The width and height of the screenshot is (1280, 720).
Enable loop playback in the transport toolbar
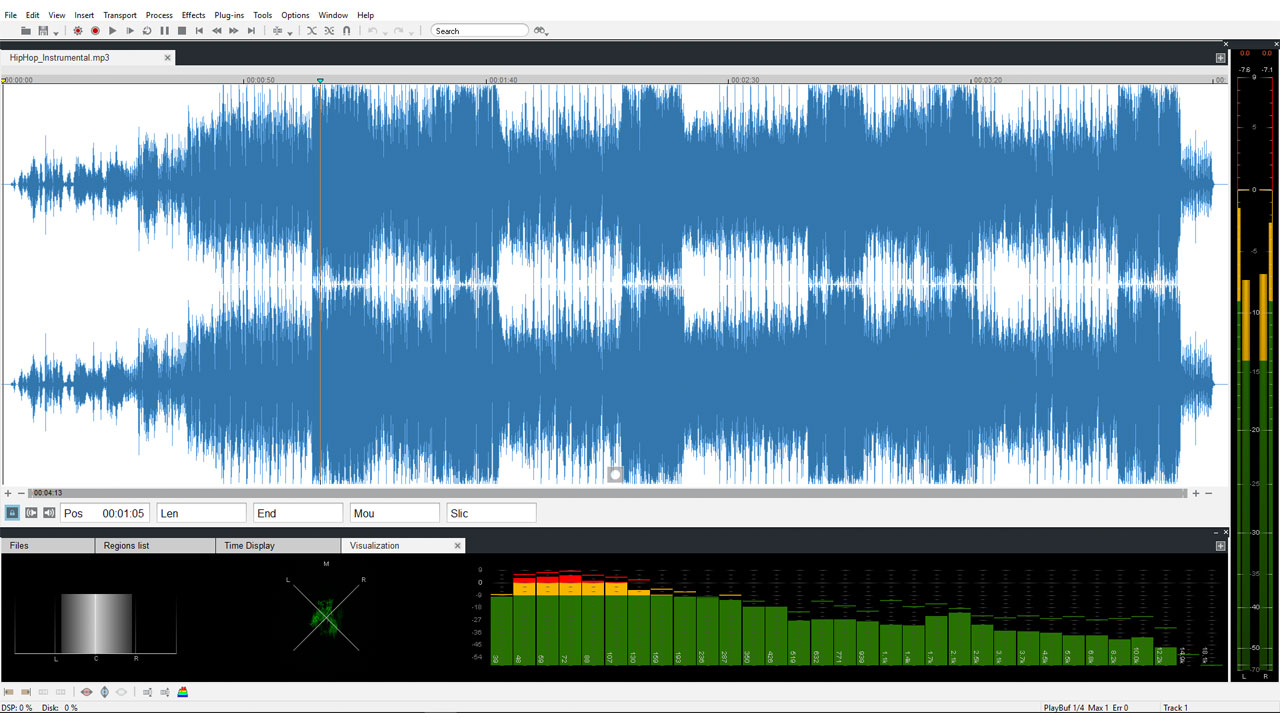pos(146,30)
